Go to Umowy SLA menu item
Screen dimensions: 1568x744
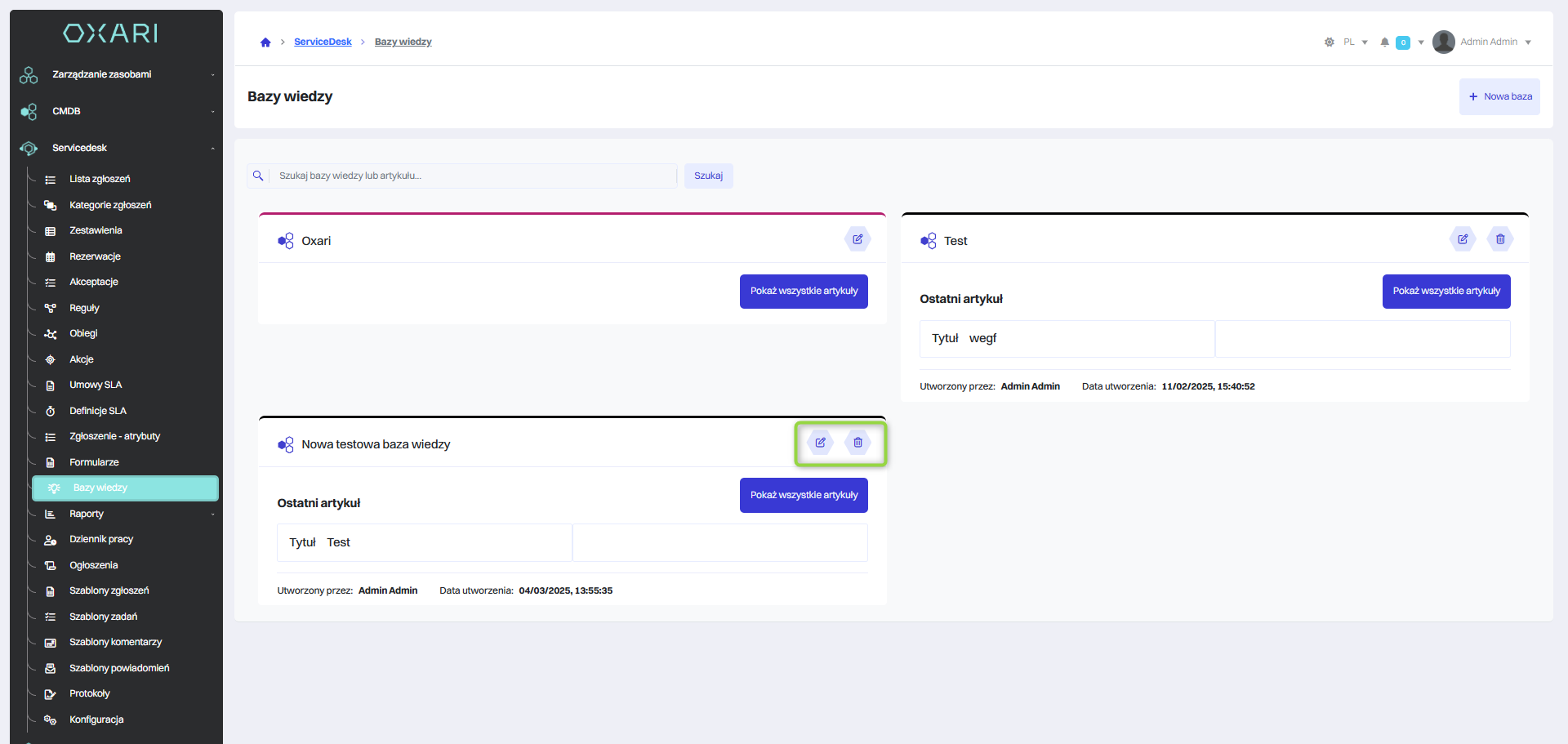tap(96, 385)
